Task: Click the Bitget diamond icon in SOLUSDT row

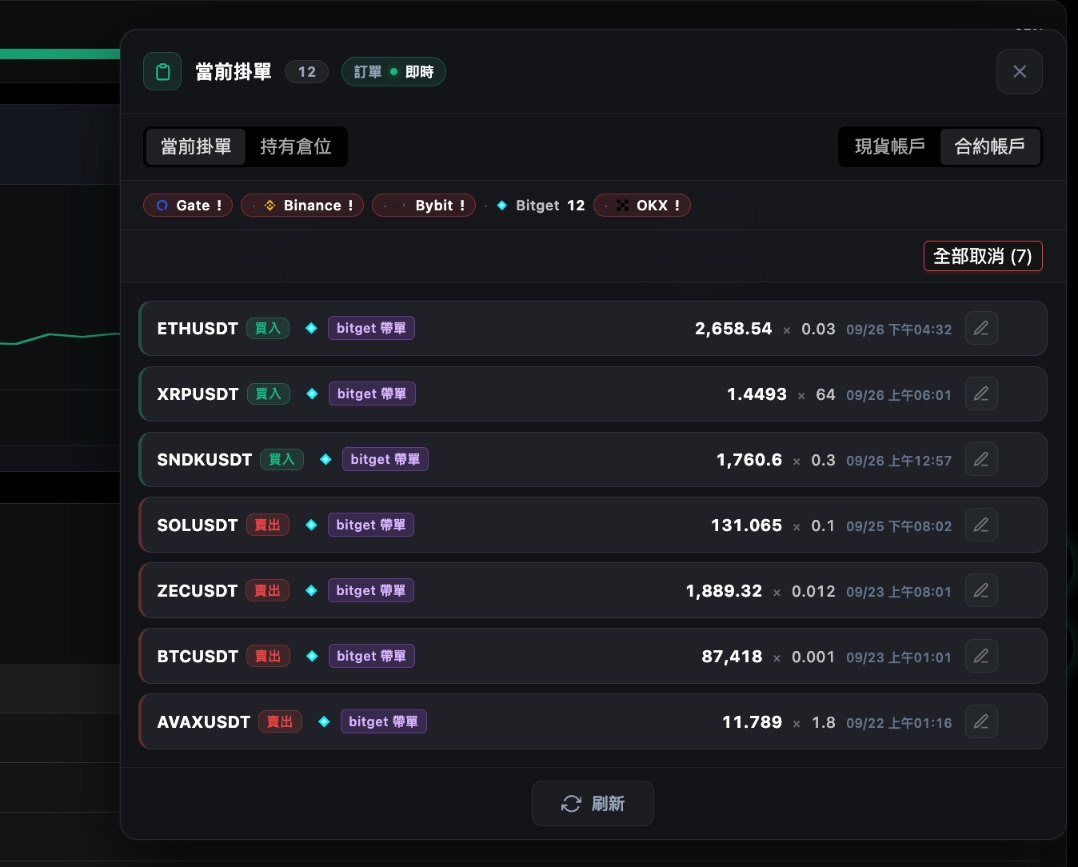Action: point(311,525)
